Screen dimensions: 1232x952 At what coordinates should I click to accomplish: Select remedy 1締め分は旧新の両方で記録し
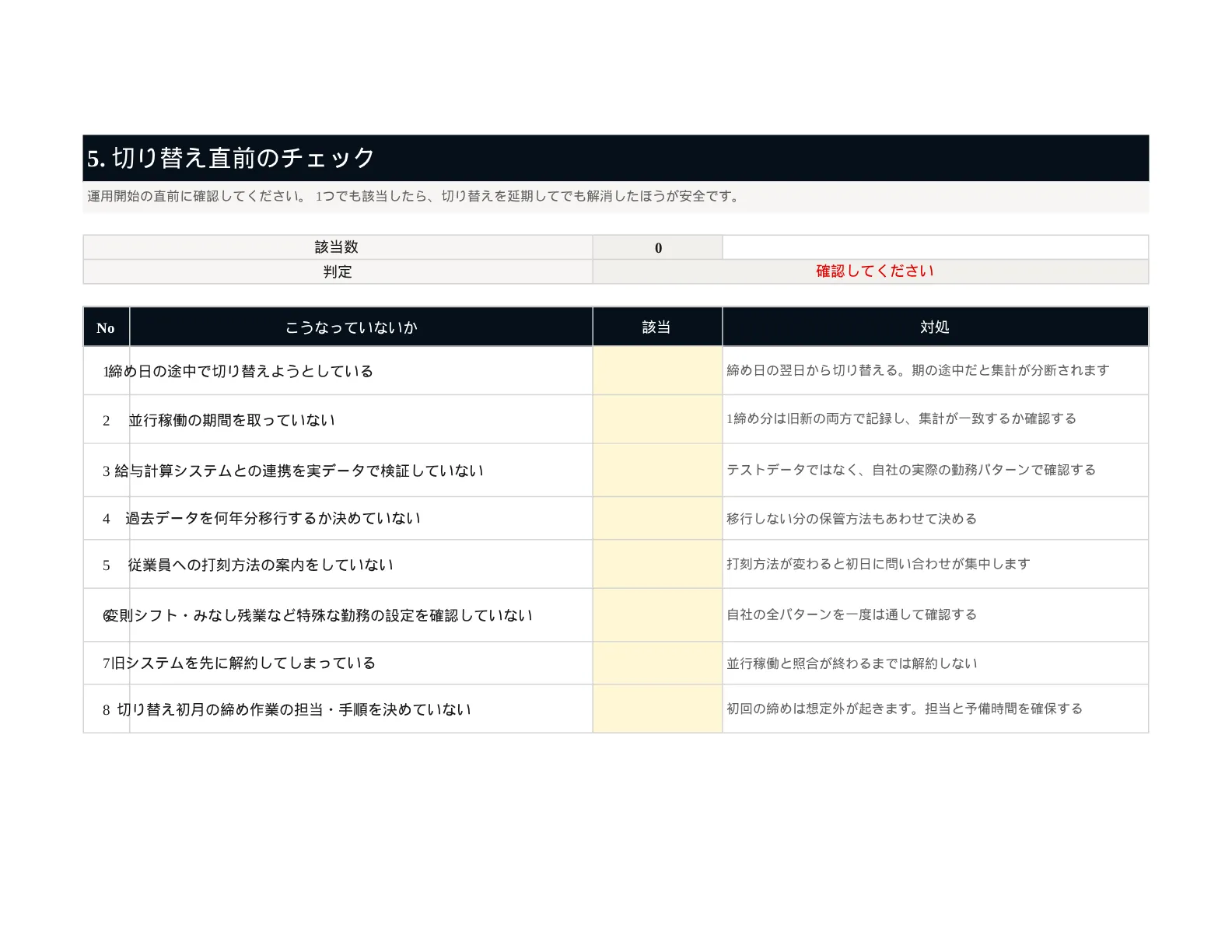[901, 418]
